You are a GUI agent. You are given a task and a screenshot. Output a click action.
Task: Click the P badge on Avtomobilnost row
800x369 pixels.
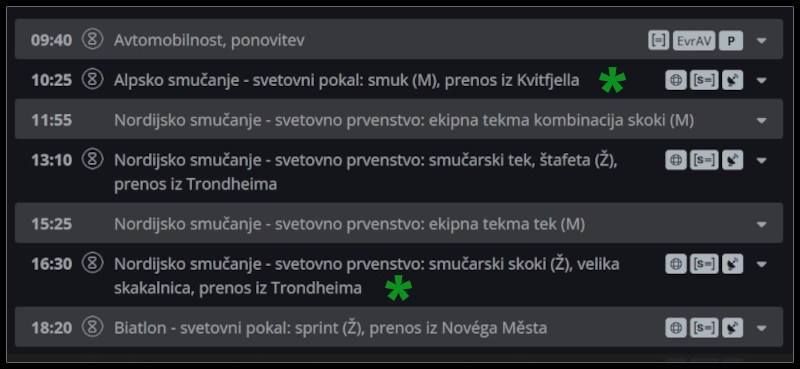pyautogui.click(x=731, y=40)
